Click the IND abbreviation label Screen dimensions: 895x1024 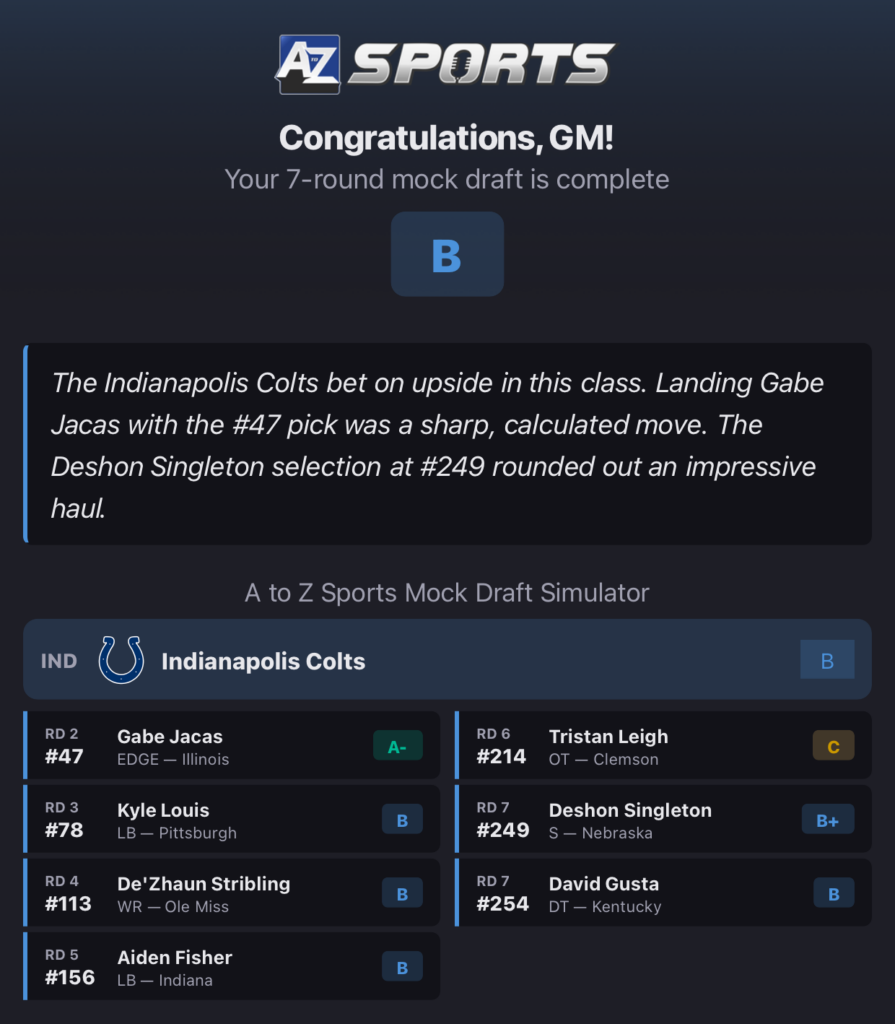[59, 659]
